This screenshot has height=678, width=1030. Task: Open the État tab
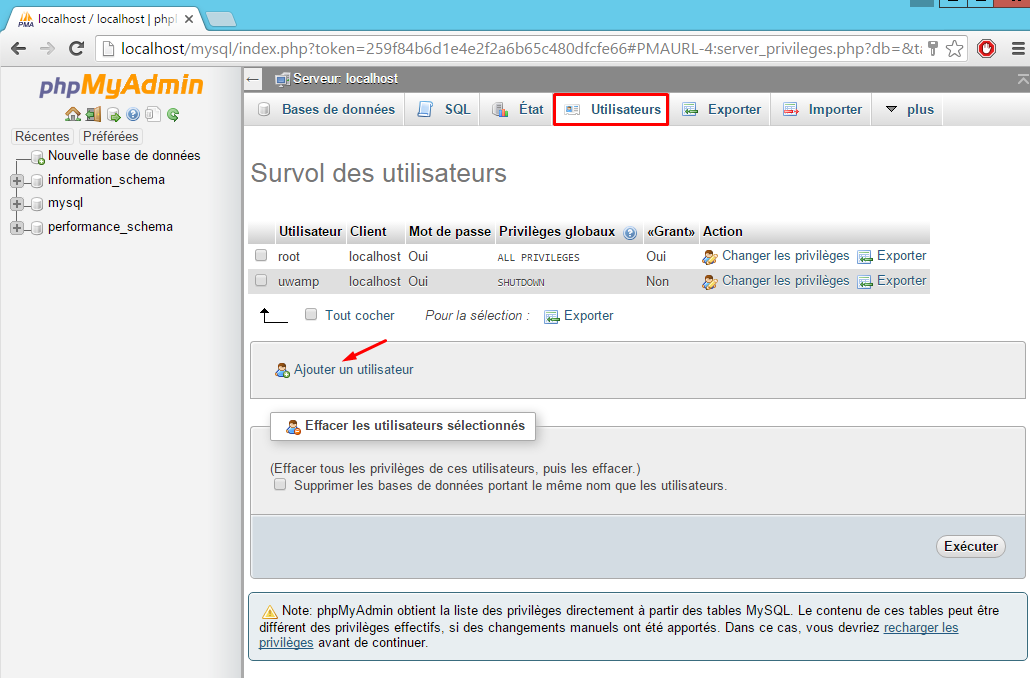click(518, 110)
